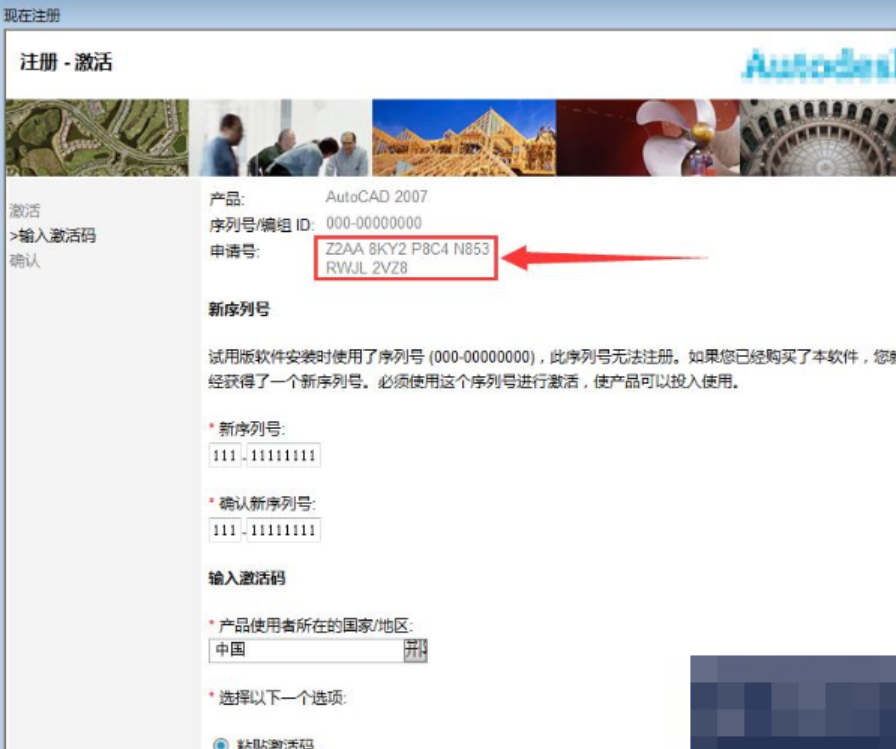
Task: Click the 确认新序列号 three-digit prefix field
Action: click(x=225, y=530)
